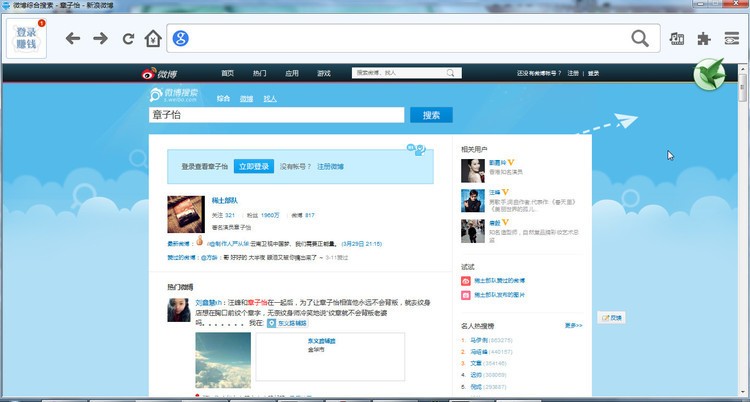Click the 微博 817 count
This screenshot has height=402, width=750.
303,215
